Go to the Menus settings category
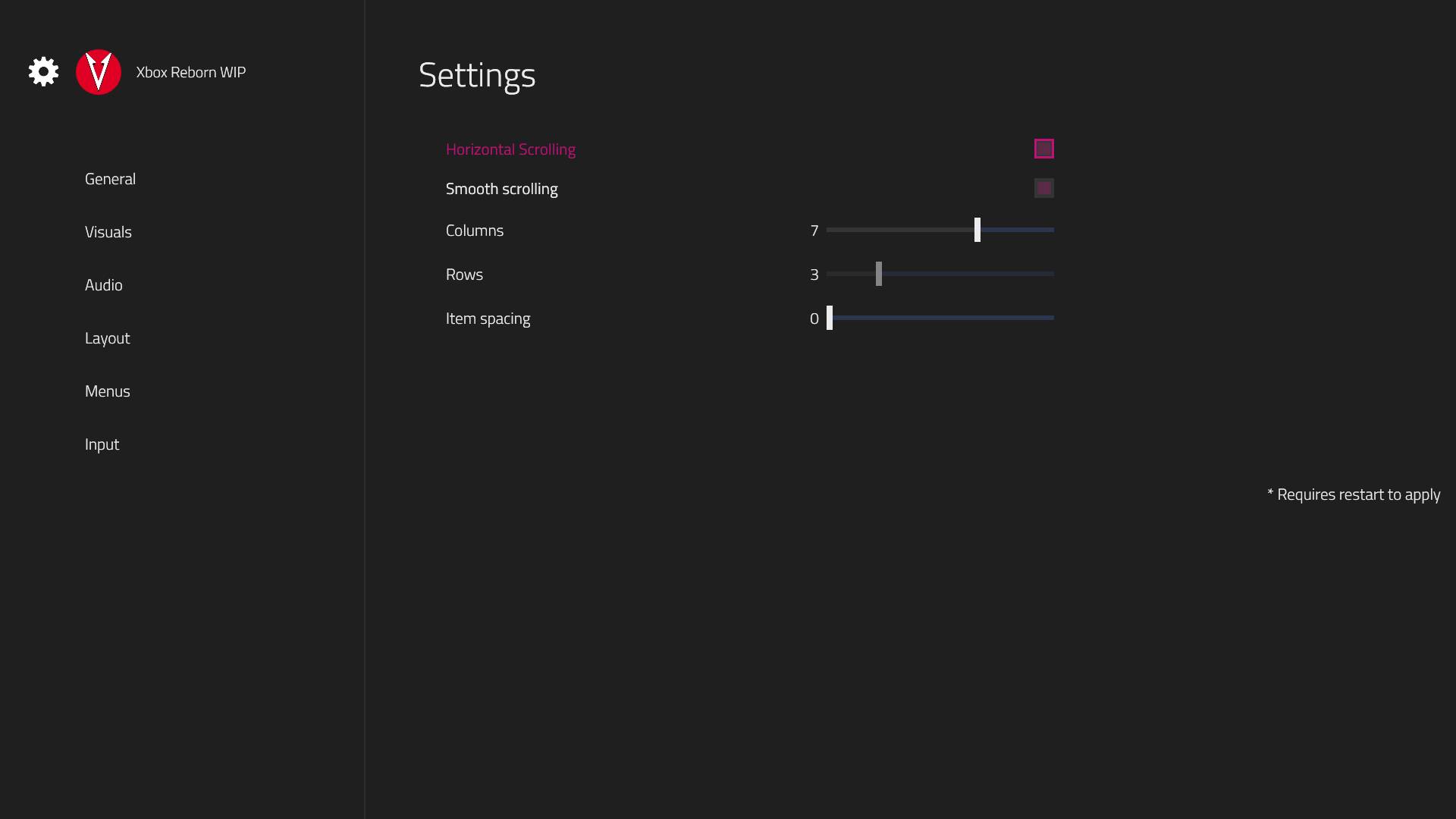 pos(108,391)
